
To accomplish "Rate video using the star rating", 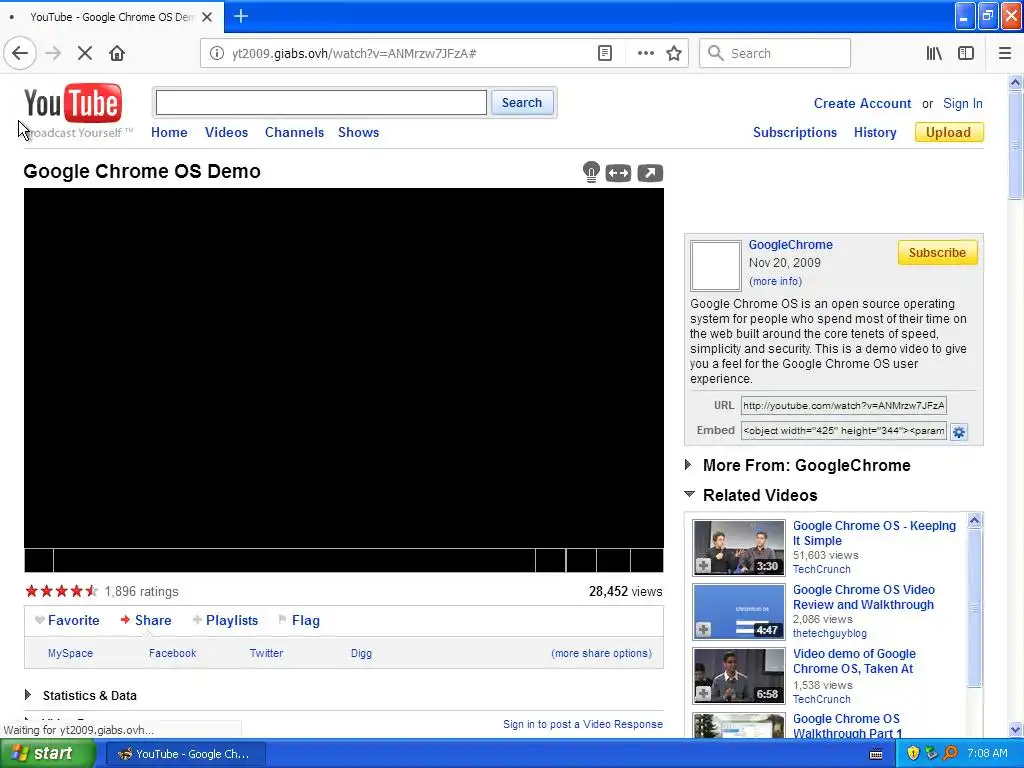I will pos(61,592).
